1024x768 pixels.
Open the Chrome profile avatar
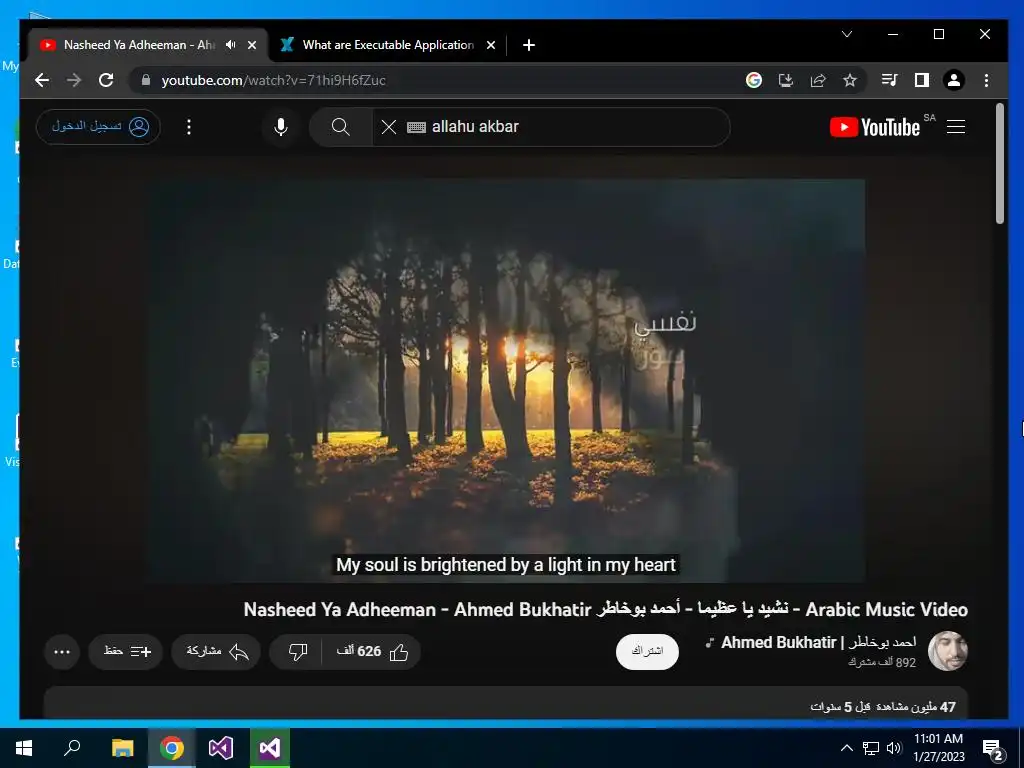tap(953, 80)
